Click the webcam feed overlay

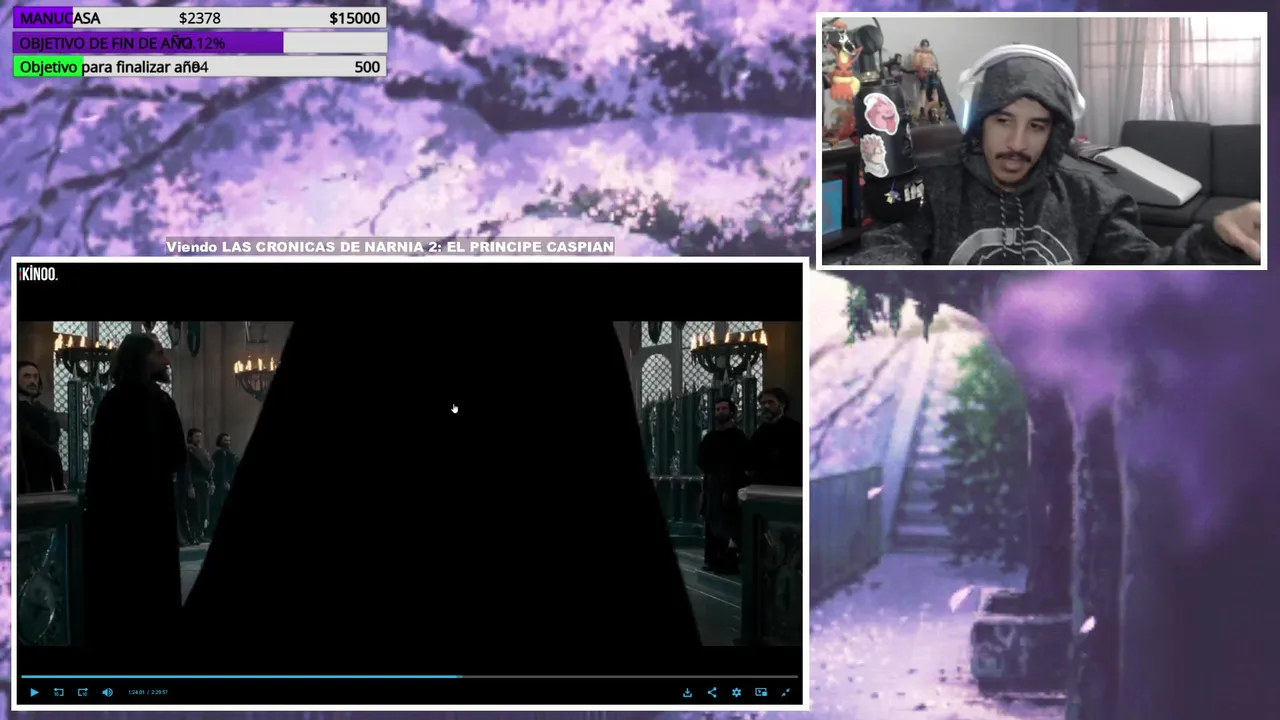pyautogui.click(x=1042, y=141)
